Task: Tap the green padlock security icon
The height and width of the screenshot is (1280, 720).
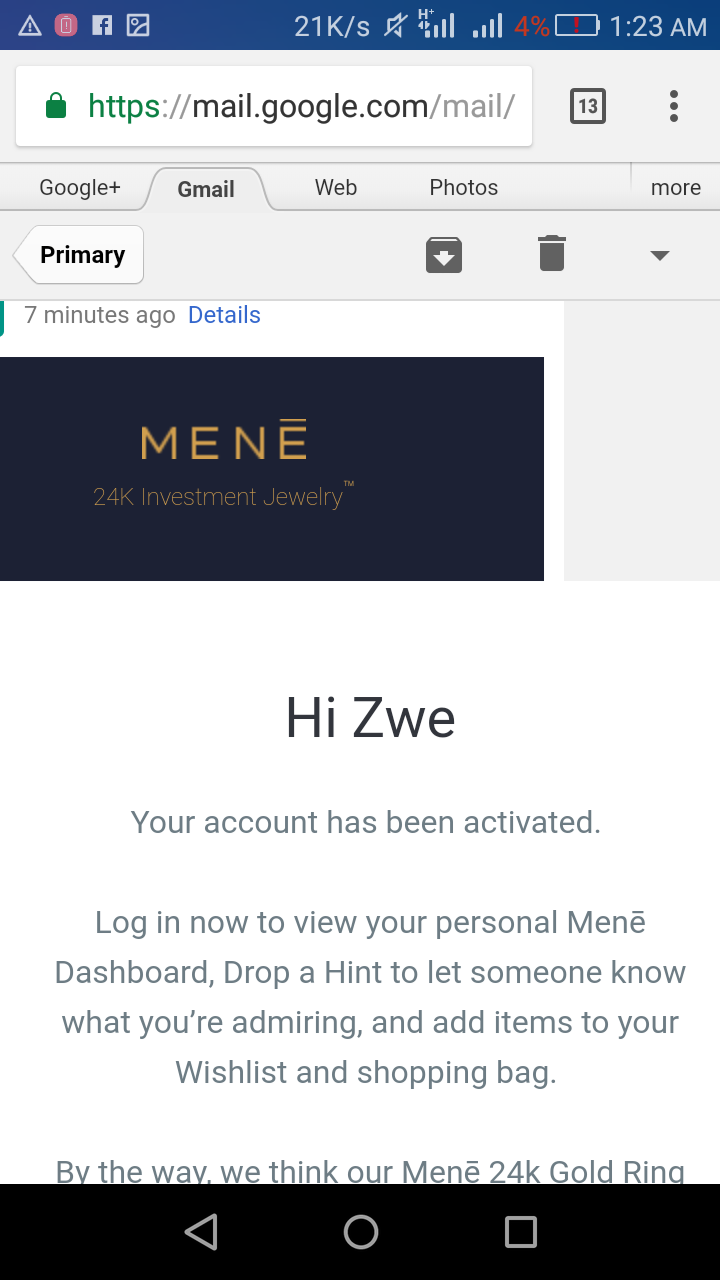Action: (57, 106)
